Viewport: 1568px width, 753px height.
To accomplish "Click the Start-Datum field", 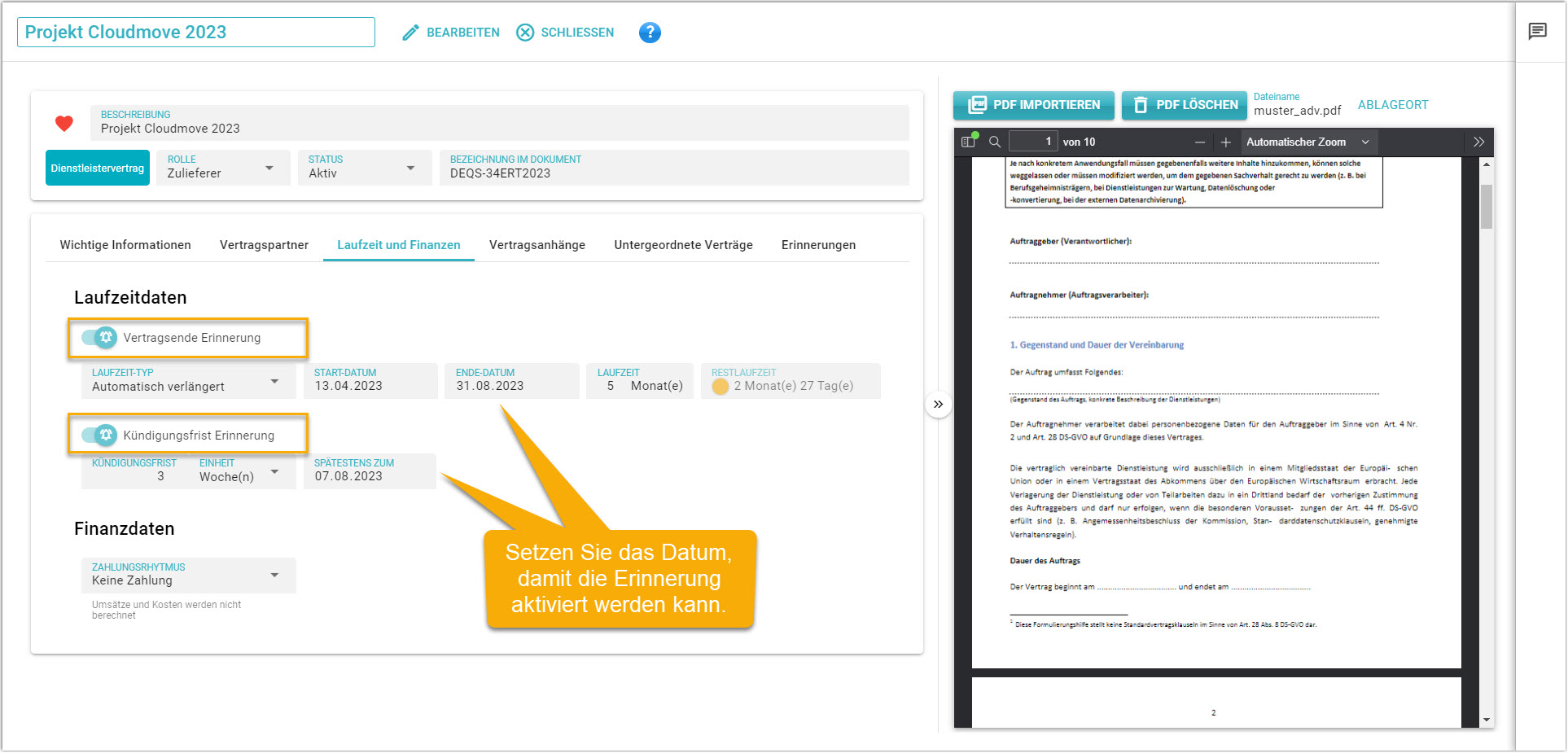I will pyautogui.click(x=370, y=381).
